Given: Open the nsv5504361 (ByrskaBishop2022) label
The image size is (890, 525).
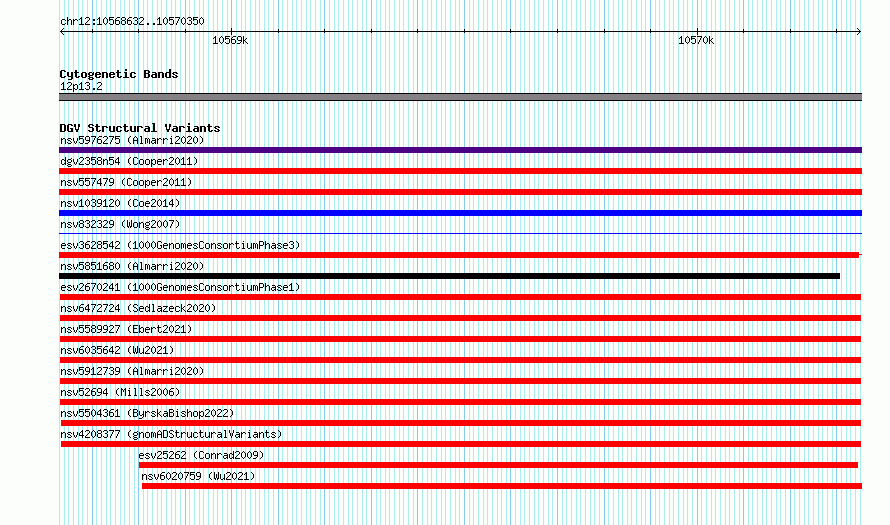Looking at the screenshot, I should pyautogui.click(x=147, y=413).
